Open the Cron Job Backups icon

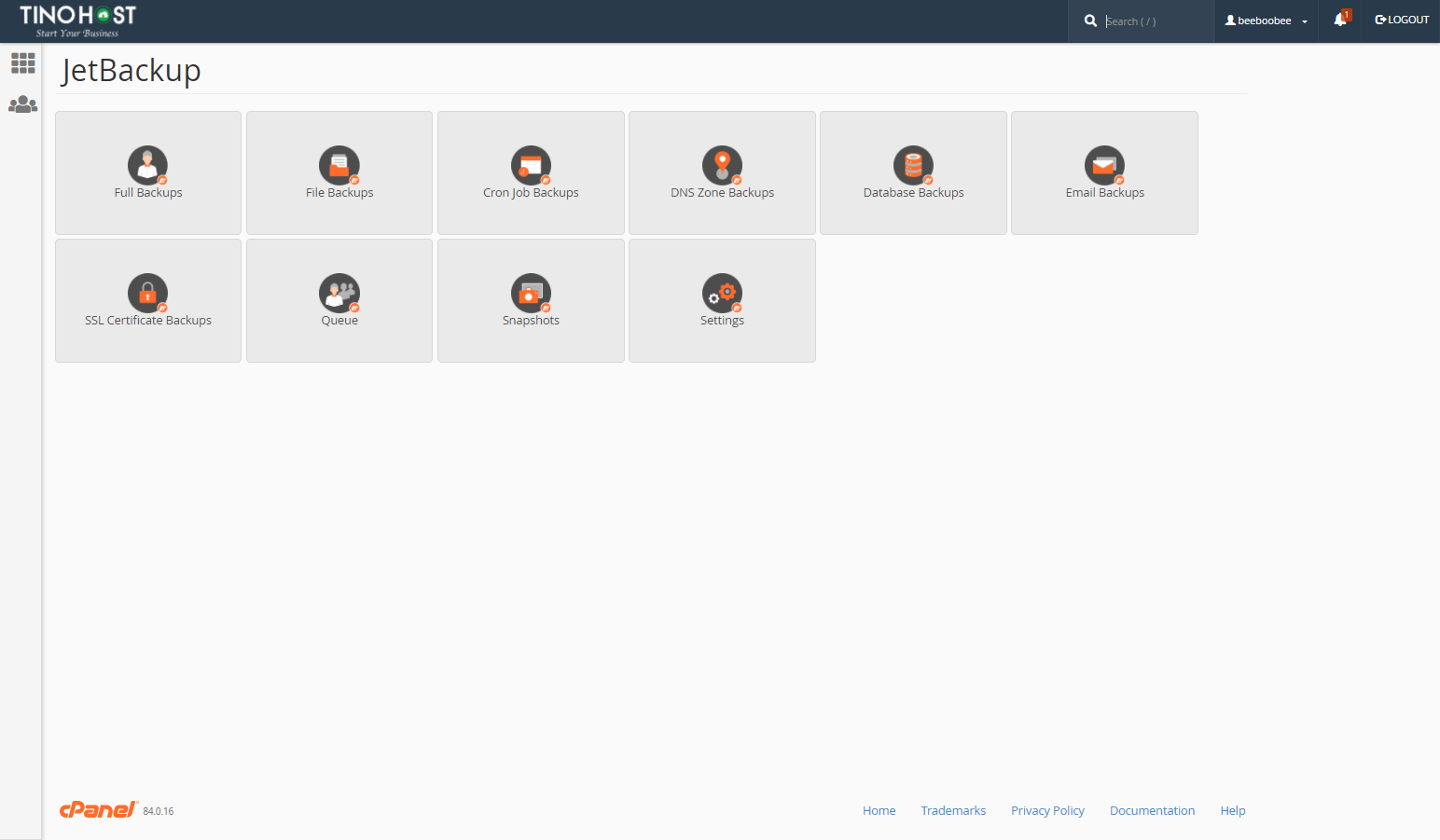tap(531, 165)
